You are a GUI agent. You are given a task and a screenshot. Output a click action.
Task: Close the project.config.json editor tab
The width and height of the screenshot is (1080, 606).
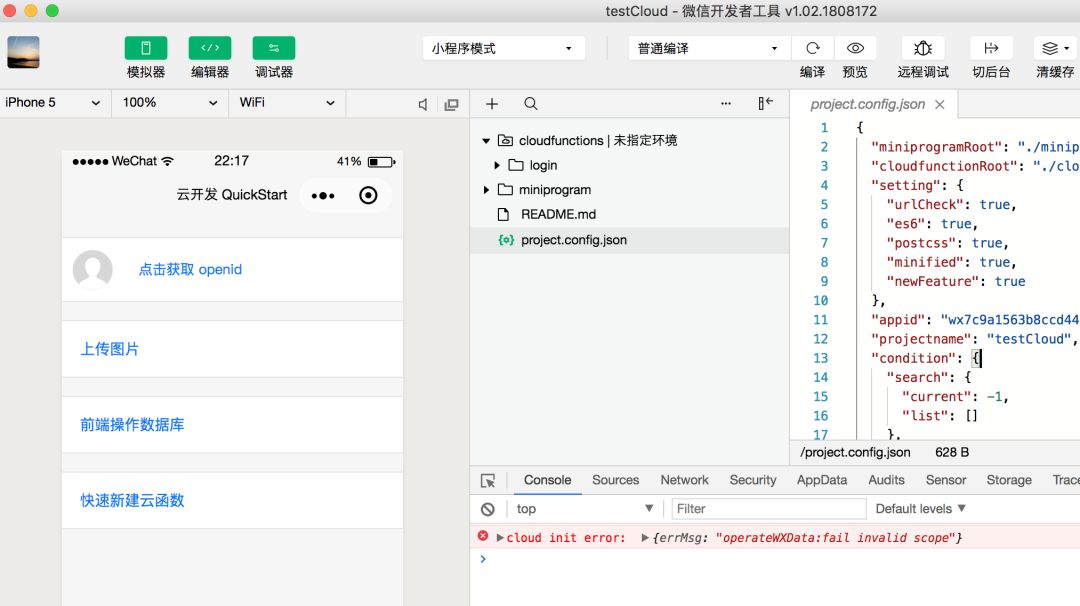click(939, 104)
